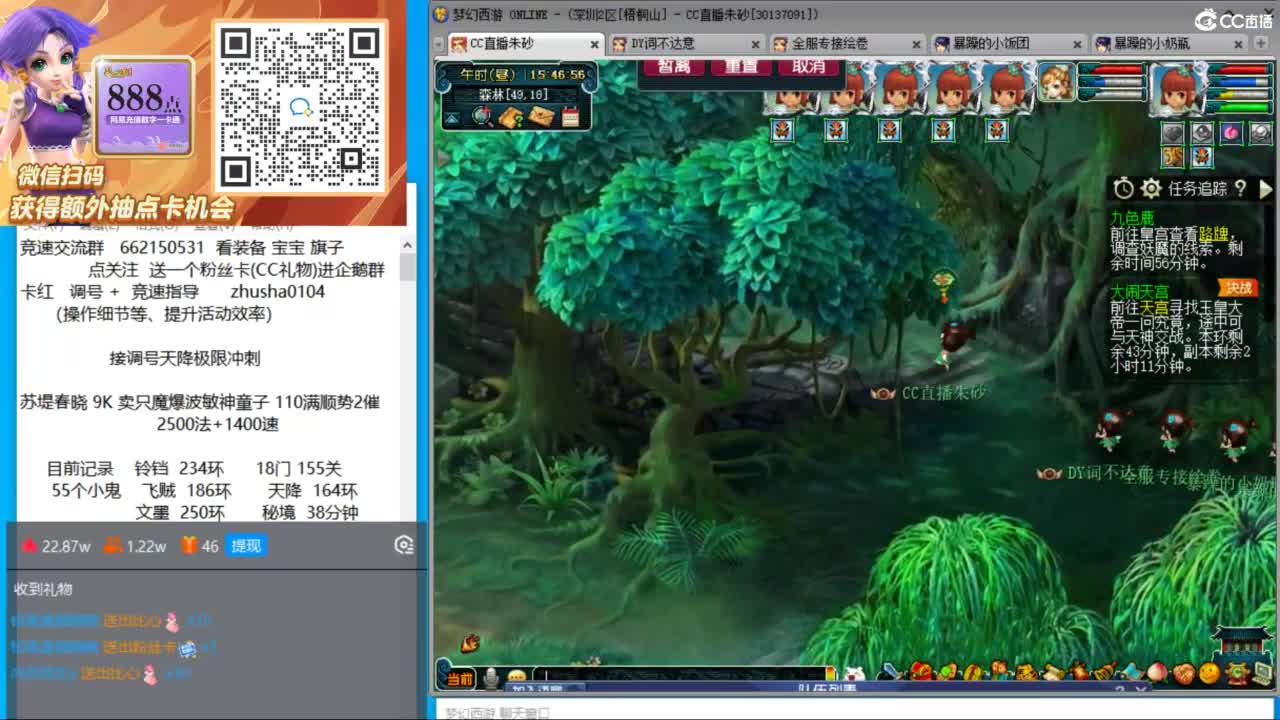This screenshot has height=720, width=1280.
Task: Close the 全服专接绘卷 tab
Action: (x=915, y=44)
